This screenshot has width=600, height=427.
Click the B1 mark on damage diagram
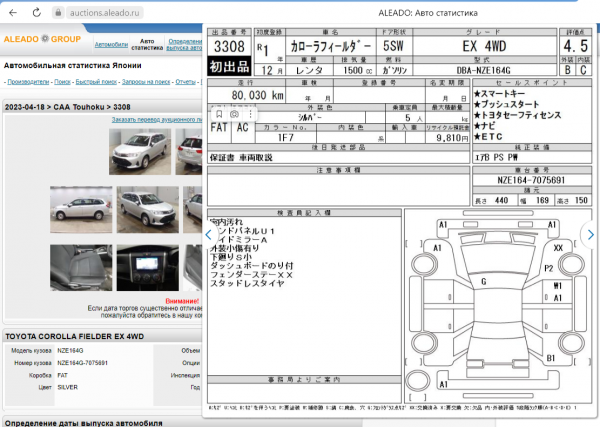point(550,358)
